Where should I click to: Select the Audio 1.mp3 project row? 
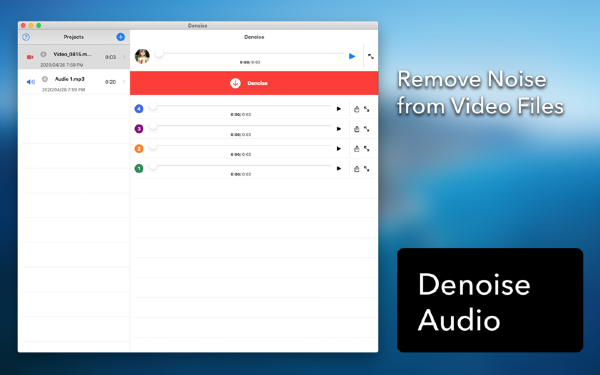[x=74, y=82]
